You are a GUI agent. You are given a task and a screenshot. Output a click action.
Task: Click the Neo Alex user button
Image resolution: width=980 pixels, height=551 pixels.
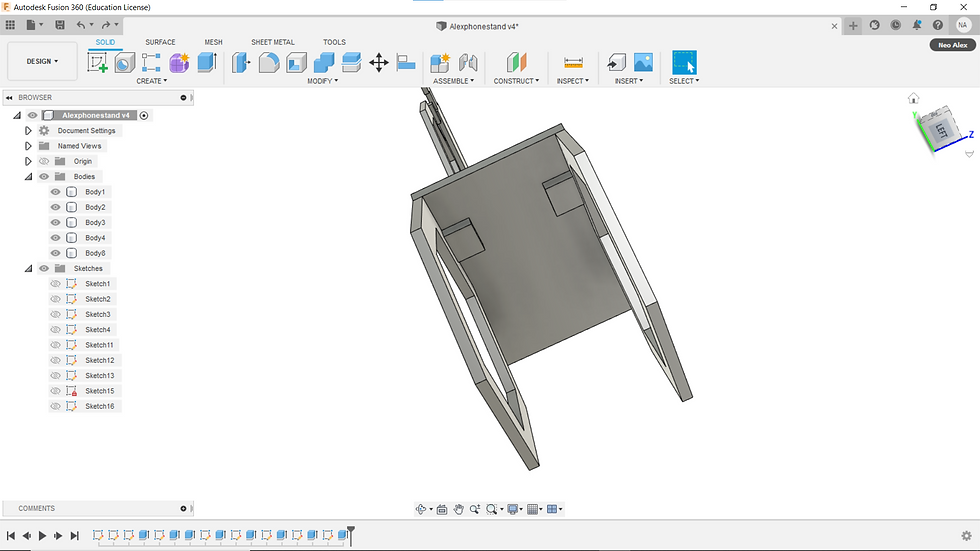pos(952,45)
